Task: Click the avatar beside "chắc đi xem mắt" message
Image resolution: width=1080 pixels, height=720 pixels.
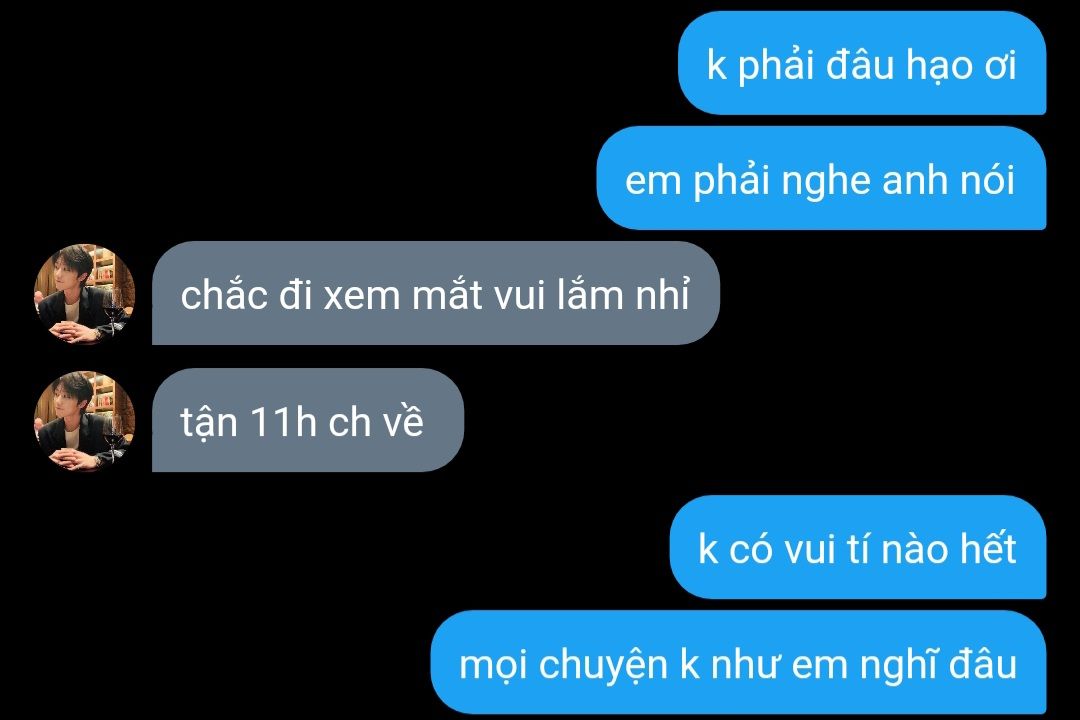Action: (84, 294)
